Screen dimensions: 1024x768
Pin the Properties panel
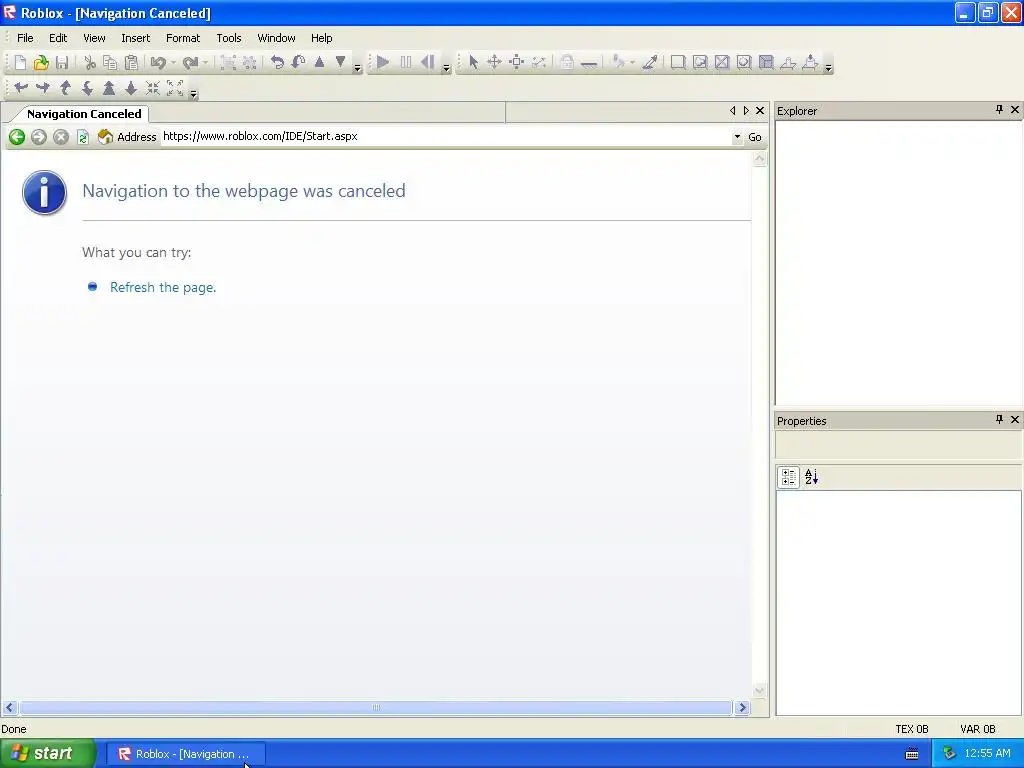point(999,419)
